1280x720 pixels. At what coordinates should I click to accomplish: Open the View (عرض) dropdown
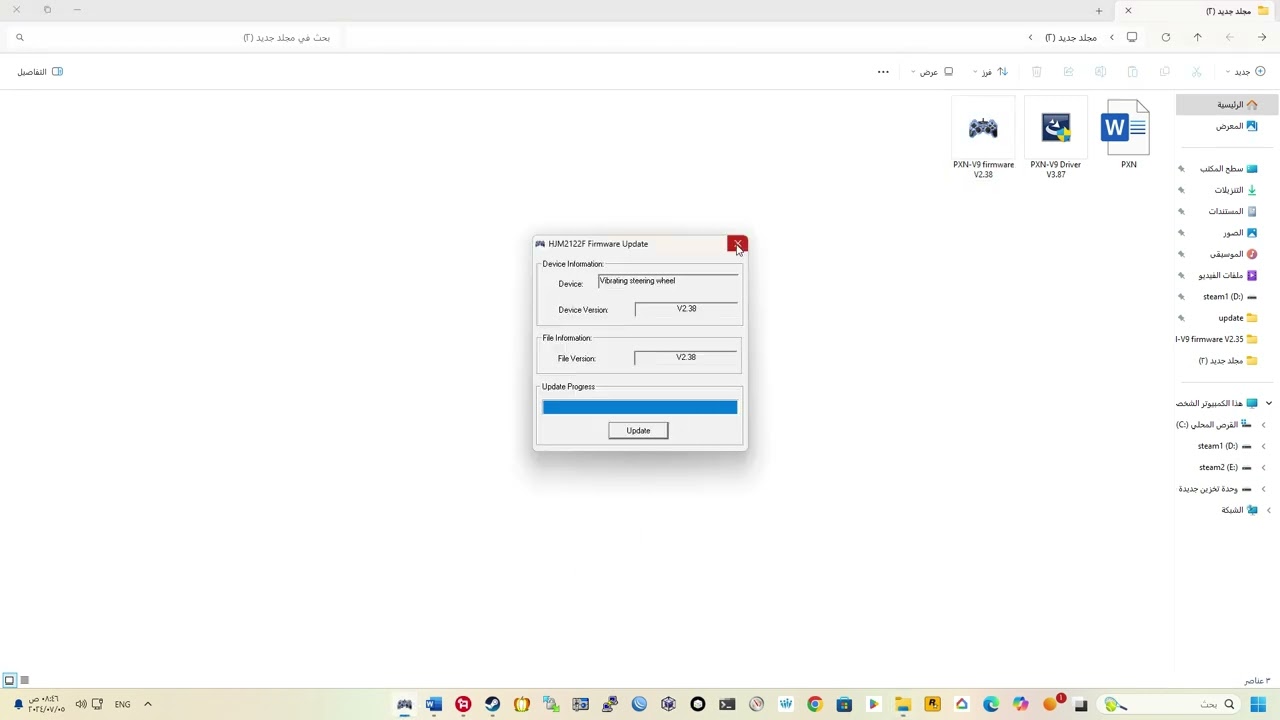click(x=934, y=72)
